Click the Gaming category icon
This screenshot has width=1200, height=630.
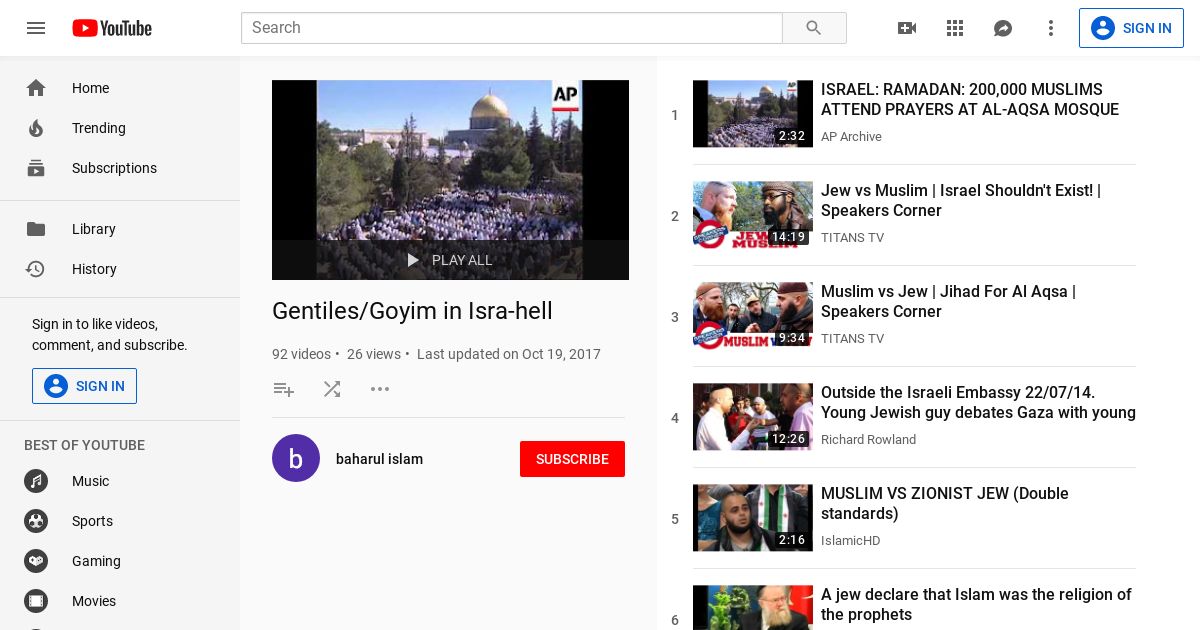(x=36, y=561)
